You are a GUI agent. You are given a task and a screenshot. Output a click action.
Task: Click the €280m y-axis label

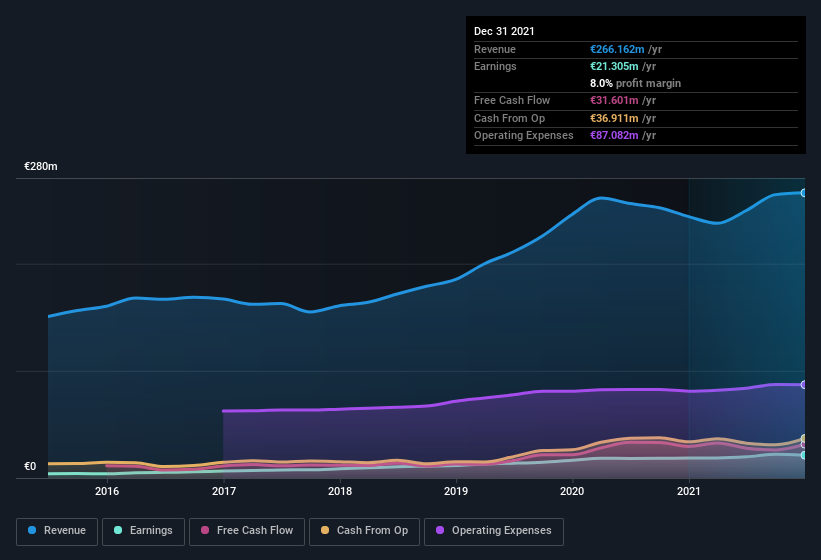click(41, 166)
